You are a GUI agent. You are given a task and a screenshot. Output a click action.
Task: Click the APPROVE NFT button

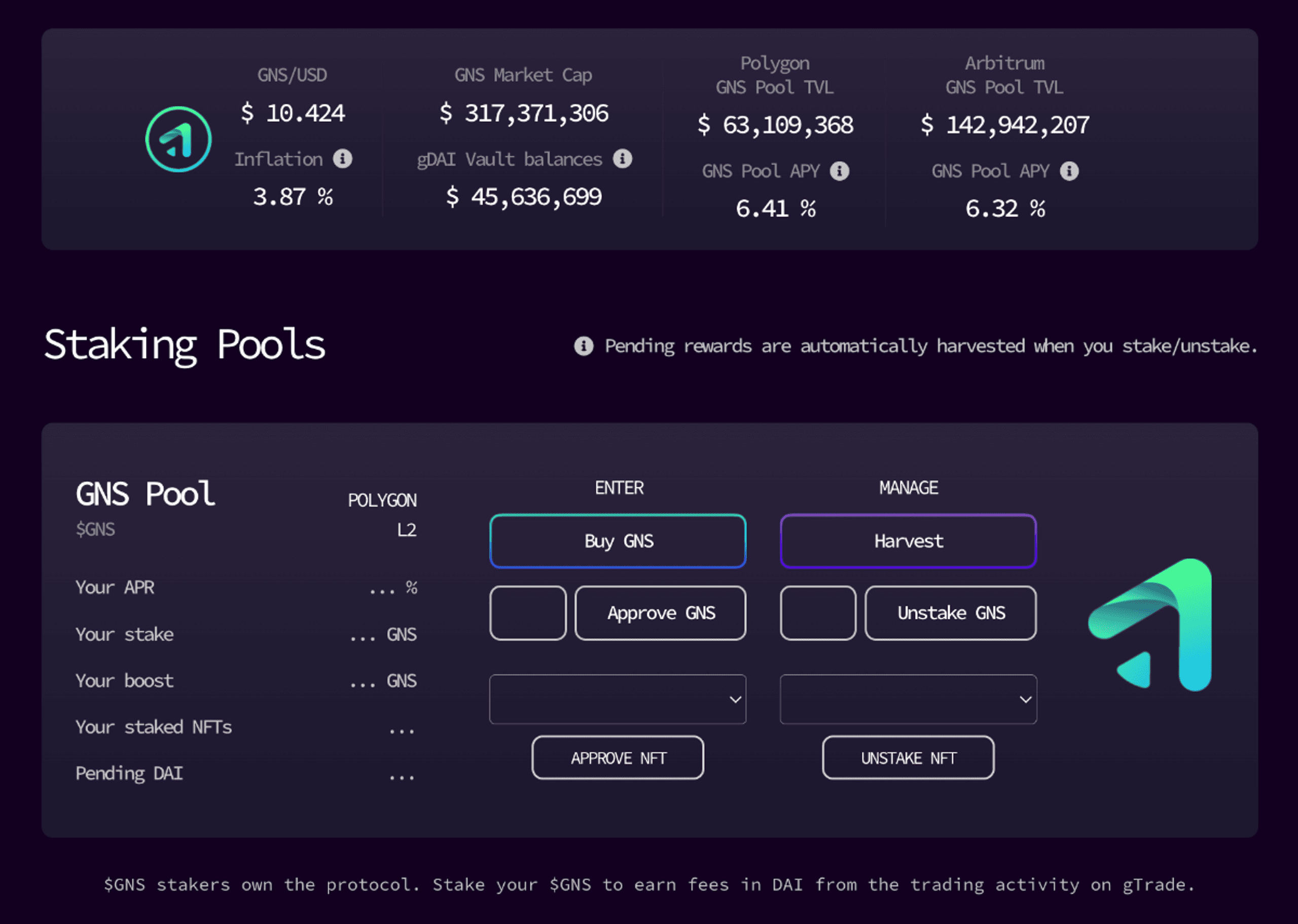618,758
